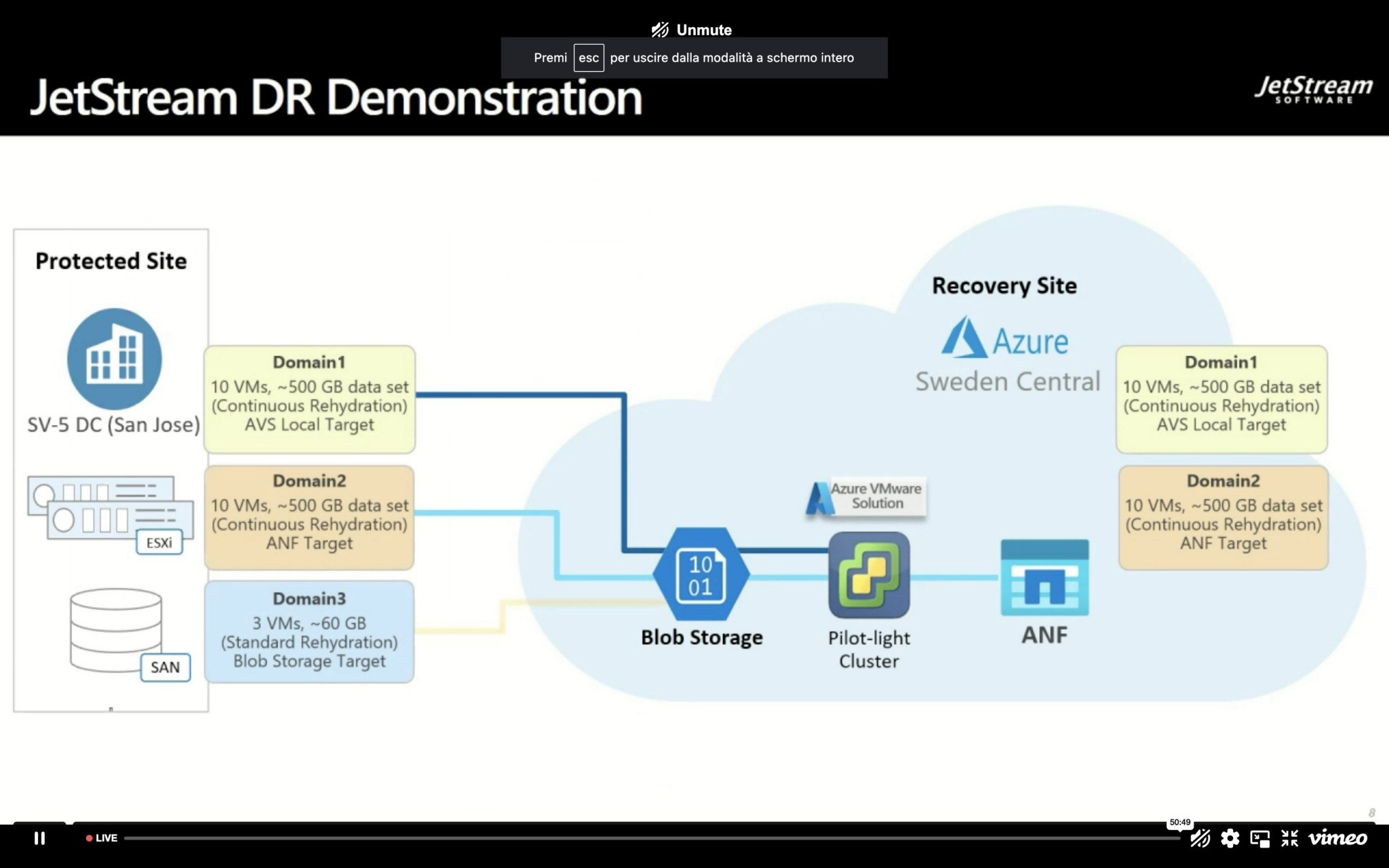Click the Azure VMware Solution badge

(866, 497)
